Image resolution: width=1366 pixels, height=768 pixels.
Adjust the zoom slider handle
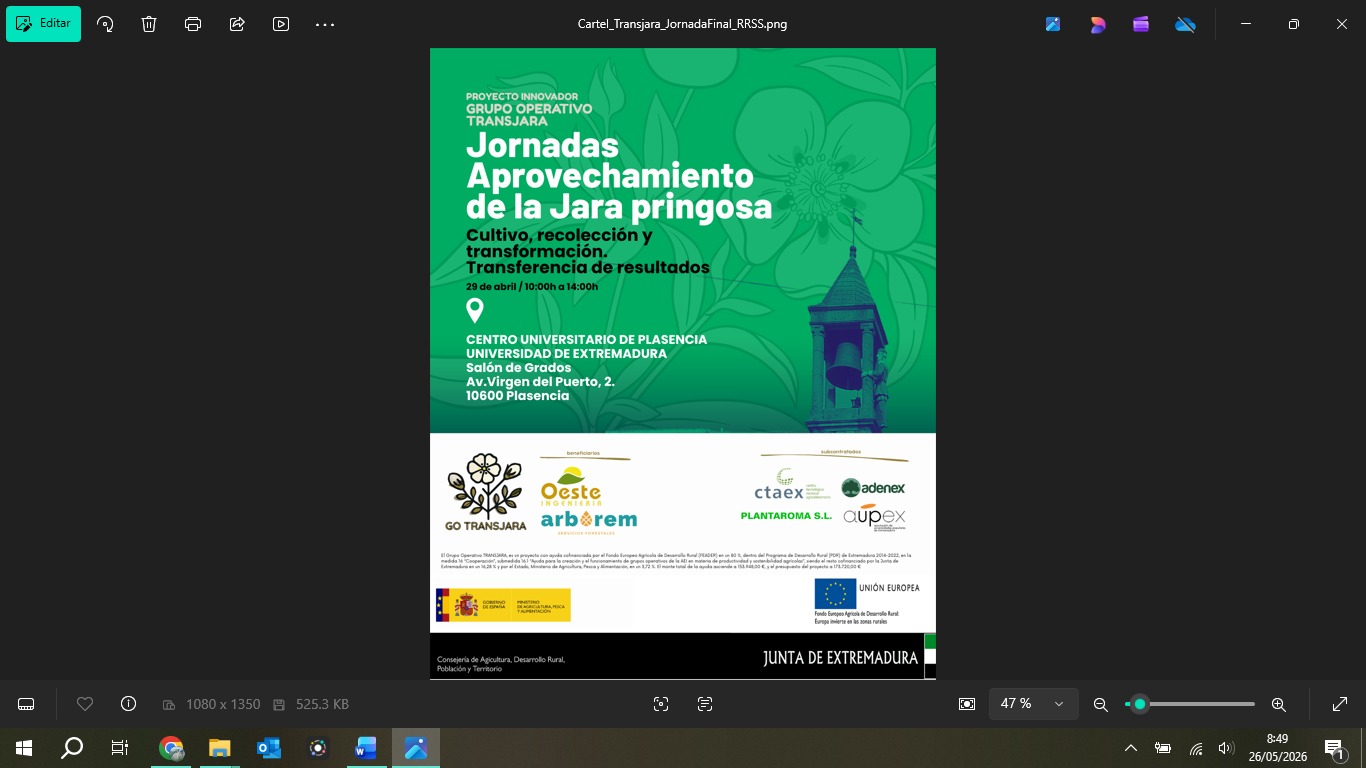coord(1139,704)
